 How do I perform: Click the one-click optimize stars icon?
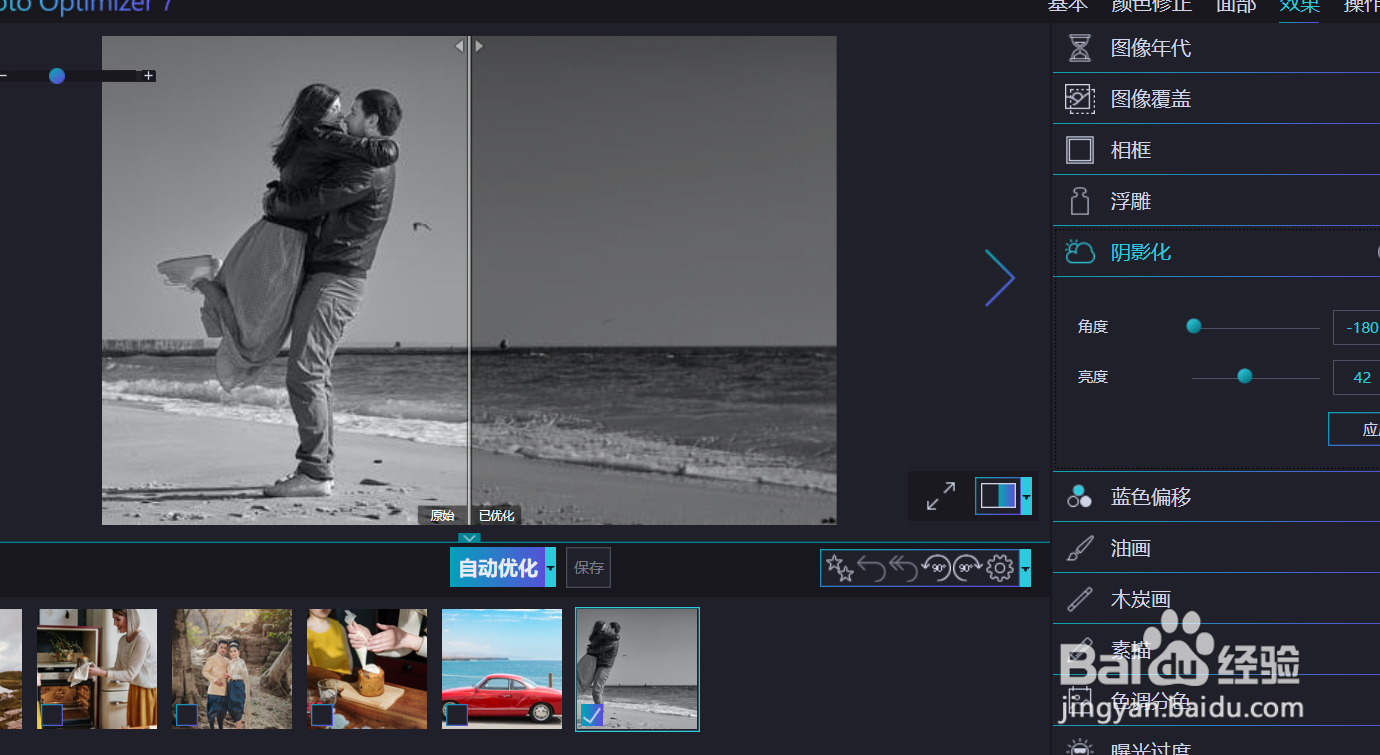pyautogui.click(x=840, y=569)
